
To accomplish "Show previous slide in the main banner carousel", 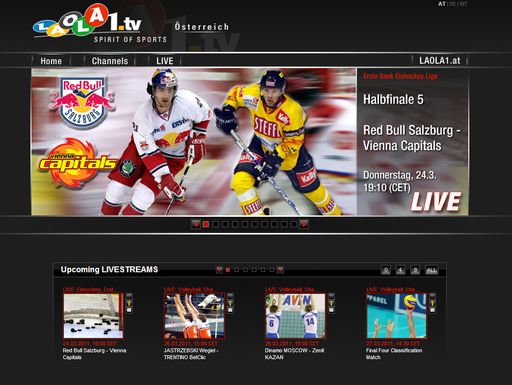I will [196, 224].
